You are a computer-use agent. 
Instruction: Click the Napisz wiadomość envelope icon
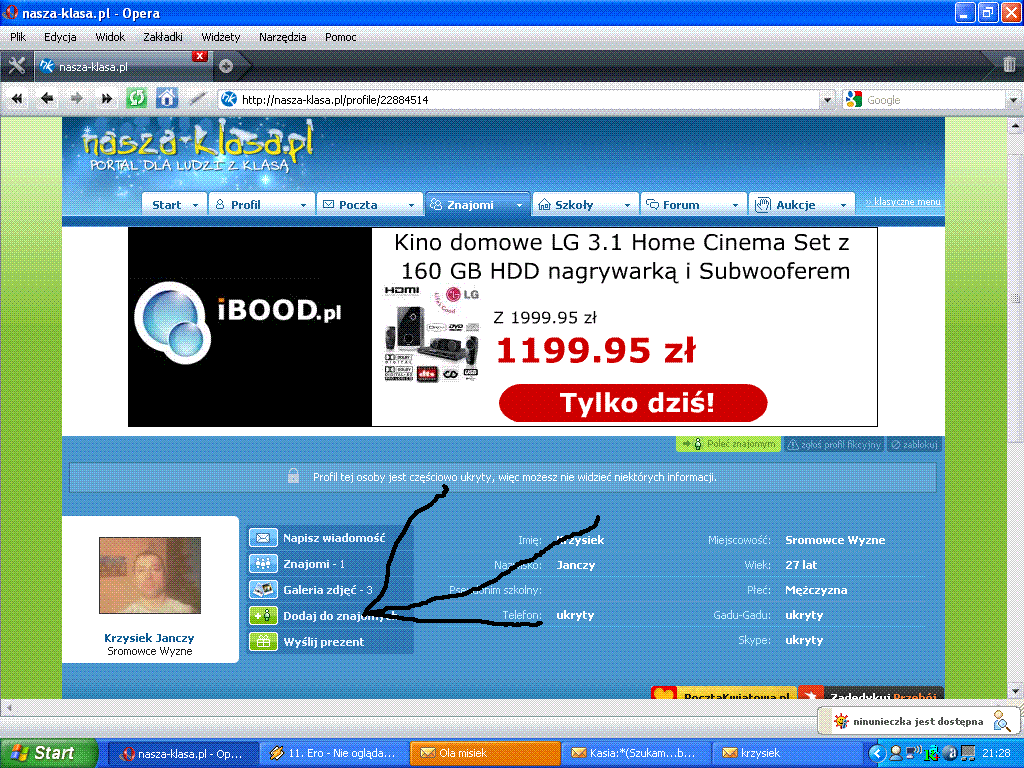(x=263, y=538)
